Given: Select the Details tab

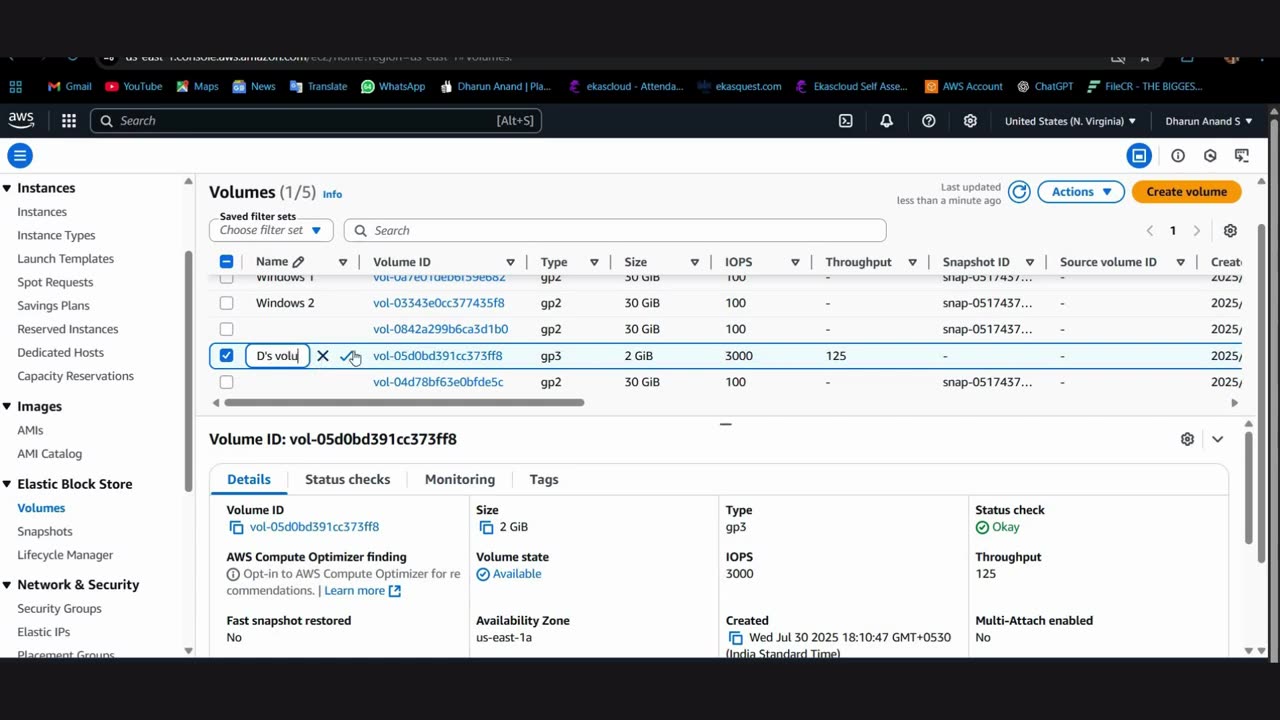Looking at the screenshot, I should 248,479.
